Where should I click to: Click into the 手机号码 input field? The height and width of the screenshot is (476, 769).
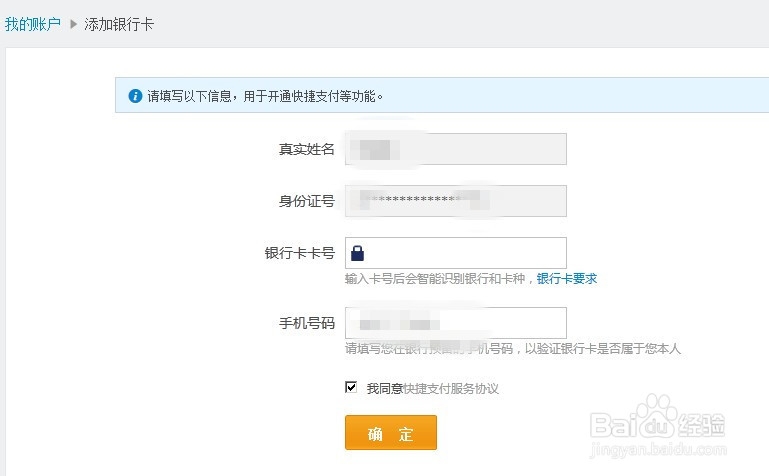[456, 323]
